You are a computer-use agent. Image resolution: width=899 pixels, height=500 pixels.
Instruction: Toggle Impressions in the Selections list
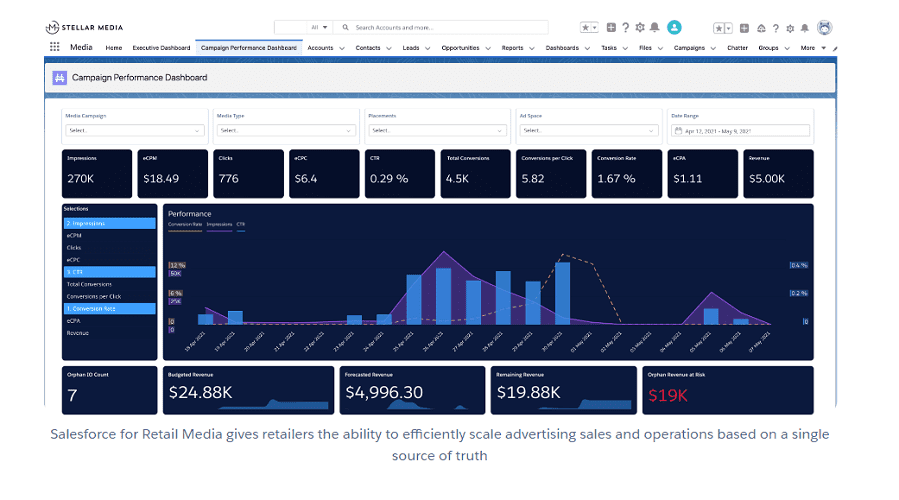(x=110, y=223)
